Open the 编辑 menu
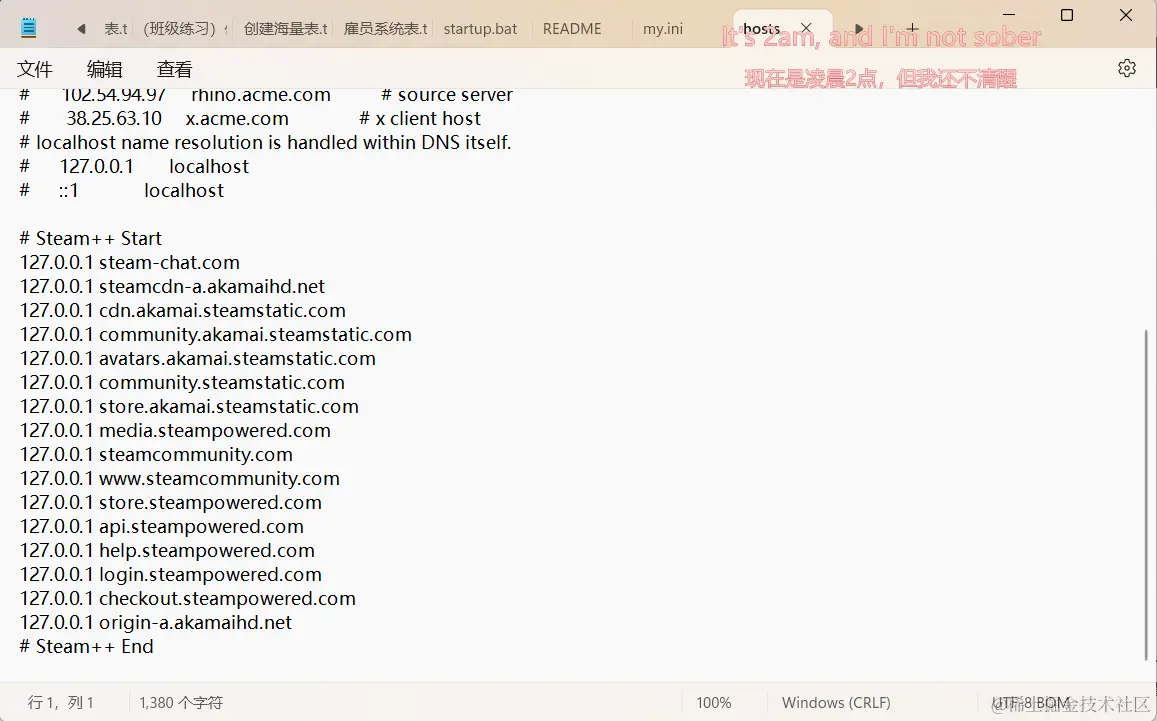Viewport: 1157px width, 721px height. tap(104, 69)
